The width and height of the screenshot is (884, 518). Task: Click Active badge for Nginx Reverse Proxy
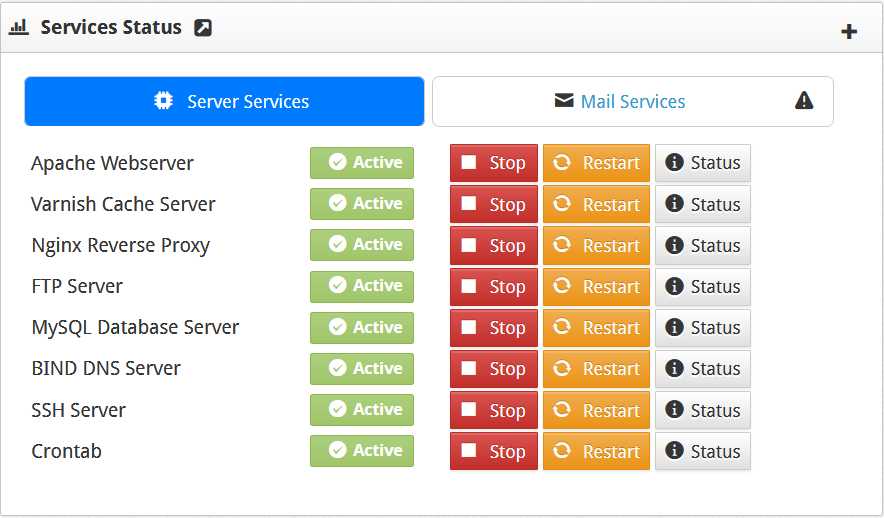pyautogui.click(x=362, y=245)
